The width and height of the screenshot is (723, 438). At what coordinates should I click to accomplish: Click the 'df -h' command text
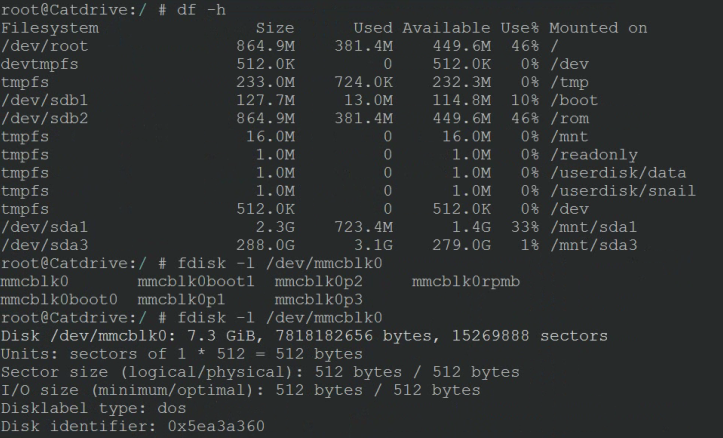click(201, 10)
